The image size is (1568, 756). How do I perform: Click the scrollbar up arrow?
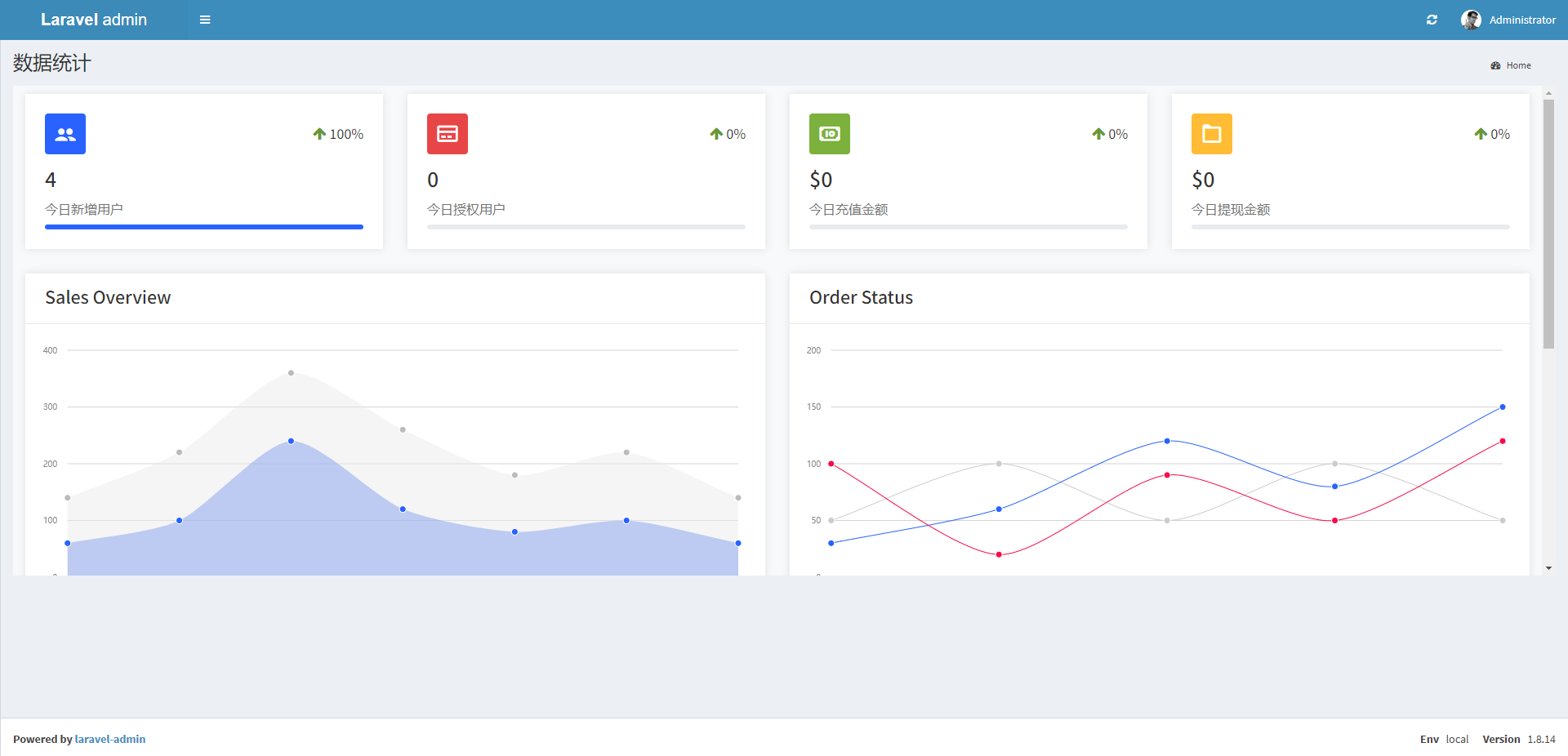click(1548, 94)
